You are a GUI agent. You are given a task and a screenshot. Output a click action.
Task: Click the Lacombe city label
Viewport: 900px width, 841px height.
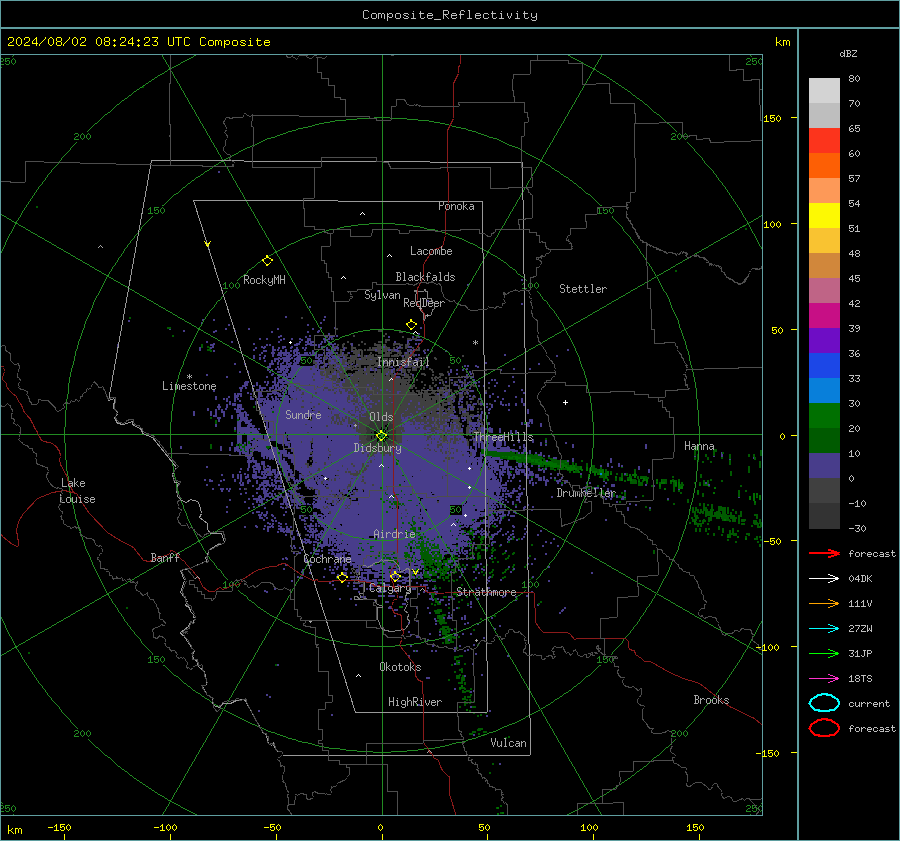(x=431, y=251)
